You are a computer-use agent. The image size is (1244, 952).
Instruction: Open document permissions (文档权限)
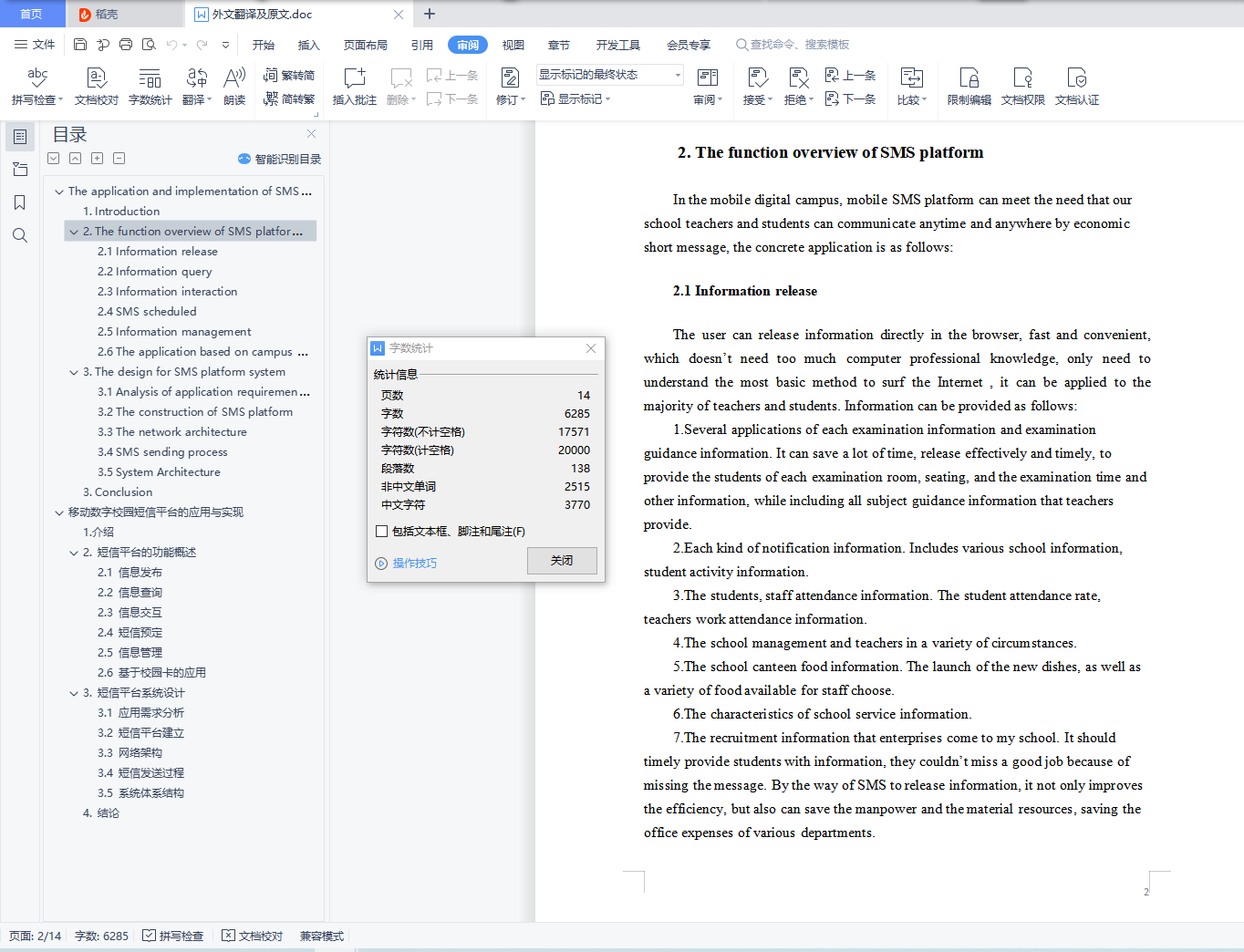1022,87
